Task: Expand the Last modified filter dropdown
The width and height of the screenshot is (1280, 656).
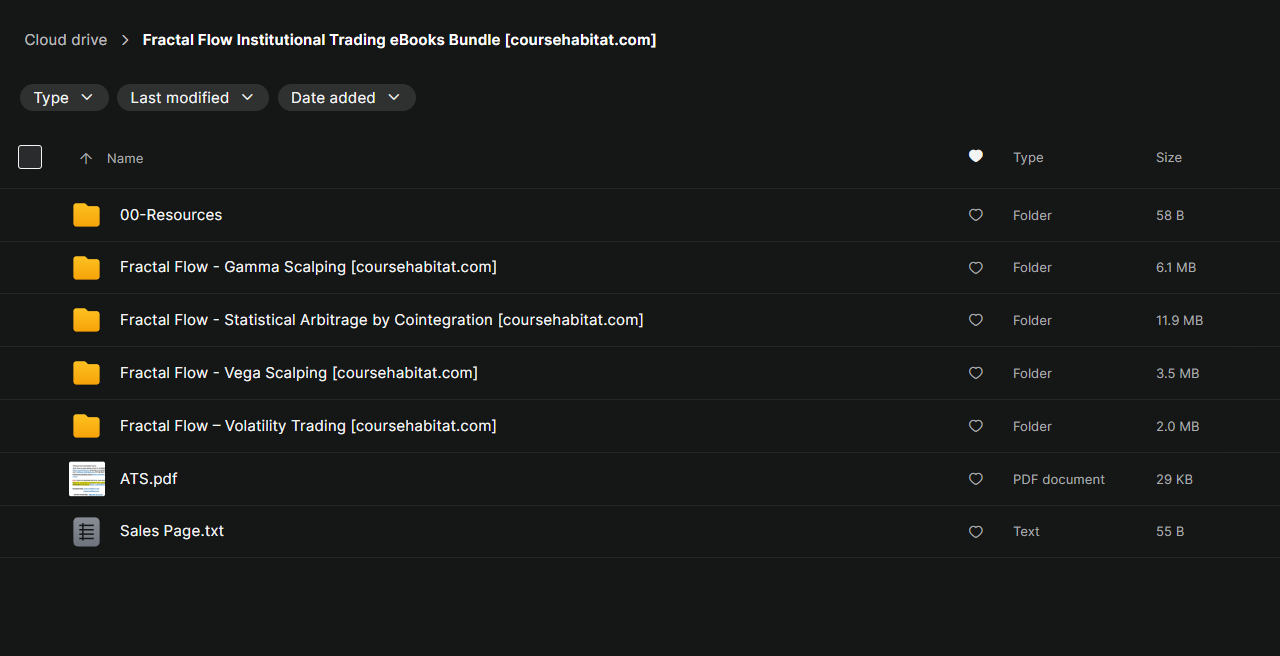Action: (x=192, y=97)
